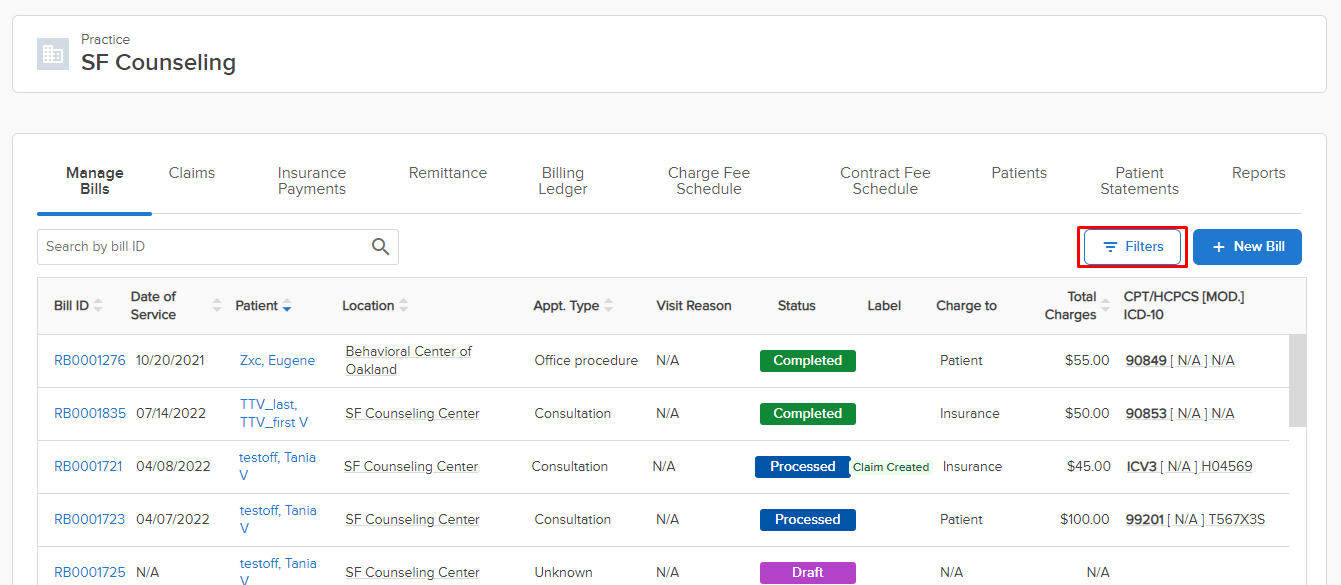Open bill RB0001835

tap(90, 414)
